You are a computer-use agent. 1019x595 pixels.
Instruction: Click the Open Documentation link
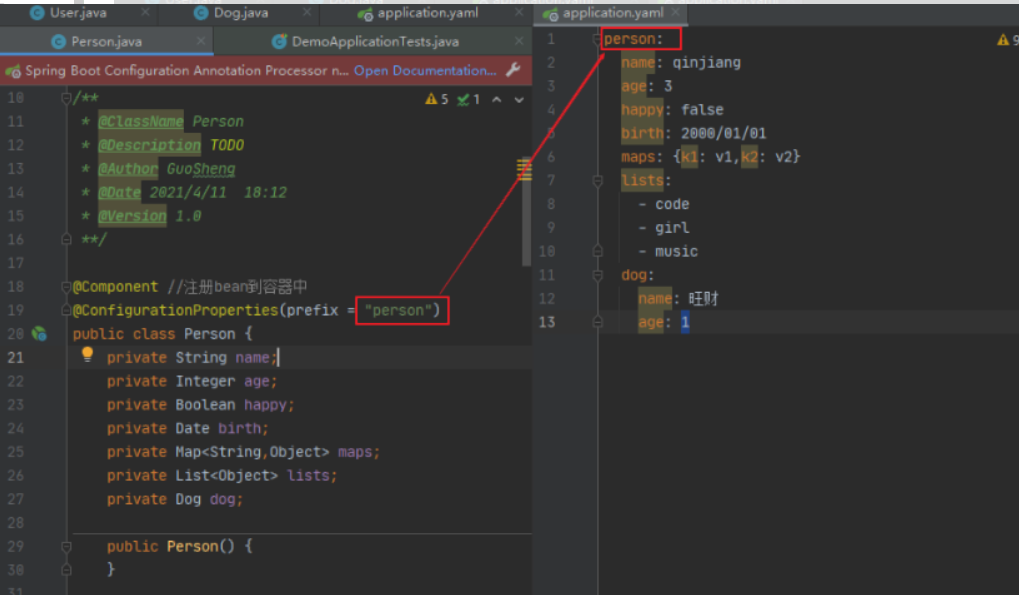pyautogui.click(x=425, y=70)
